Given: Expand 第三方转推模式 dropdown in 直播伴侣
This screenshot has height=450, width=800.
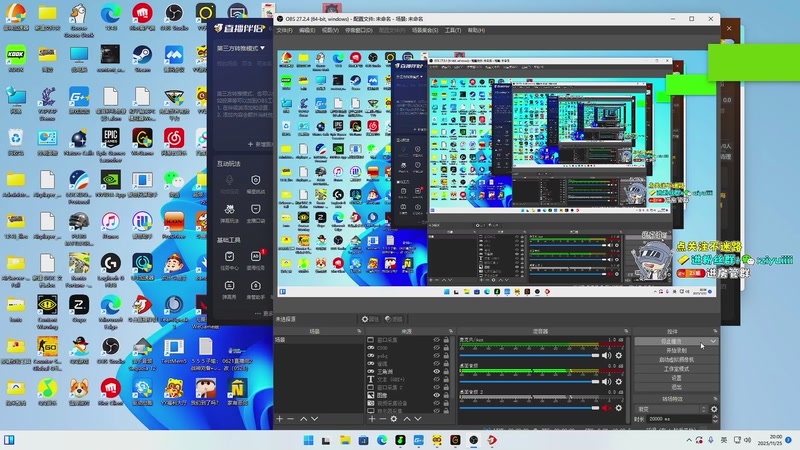Looking at the screenshot, I should tap(241, 48).
